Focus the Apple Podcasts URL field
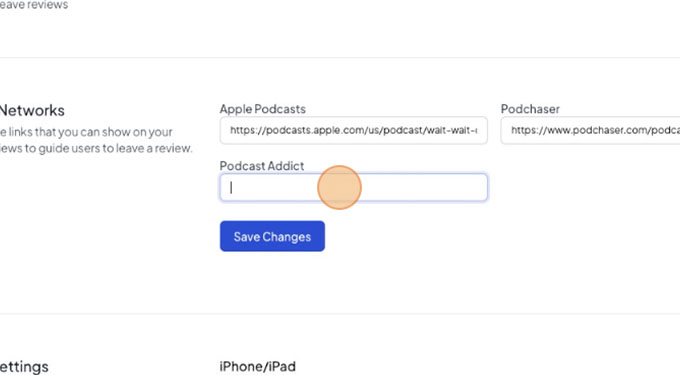 (x=353, y=130)
